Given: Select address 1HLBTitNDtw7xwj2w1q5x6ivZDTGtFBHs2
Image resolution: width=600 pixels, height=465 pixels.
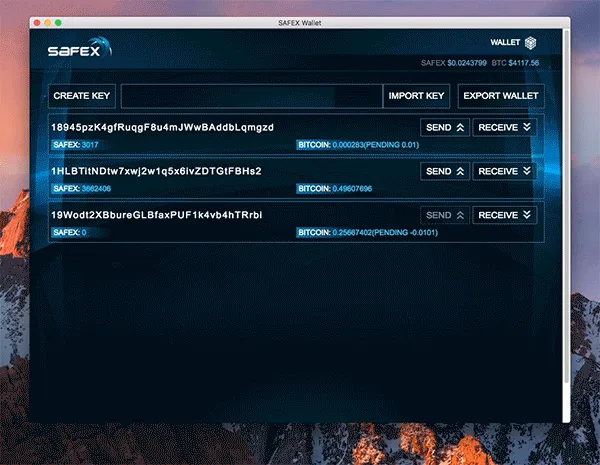Looking at the screenshot, I should [x=156, y=171].
